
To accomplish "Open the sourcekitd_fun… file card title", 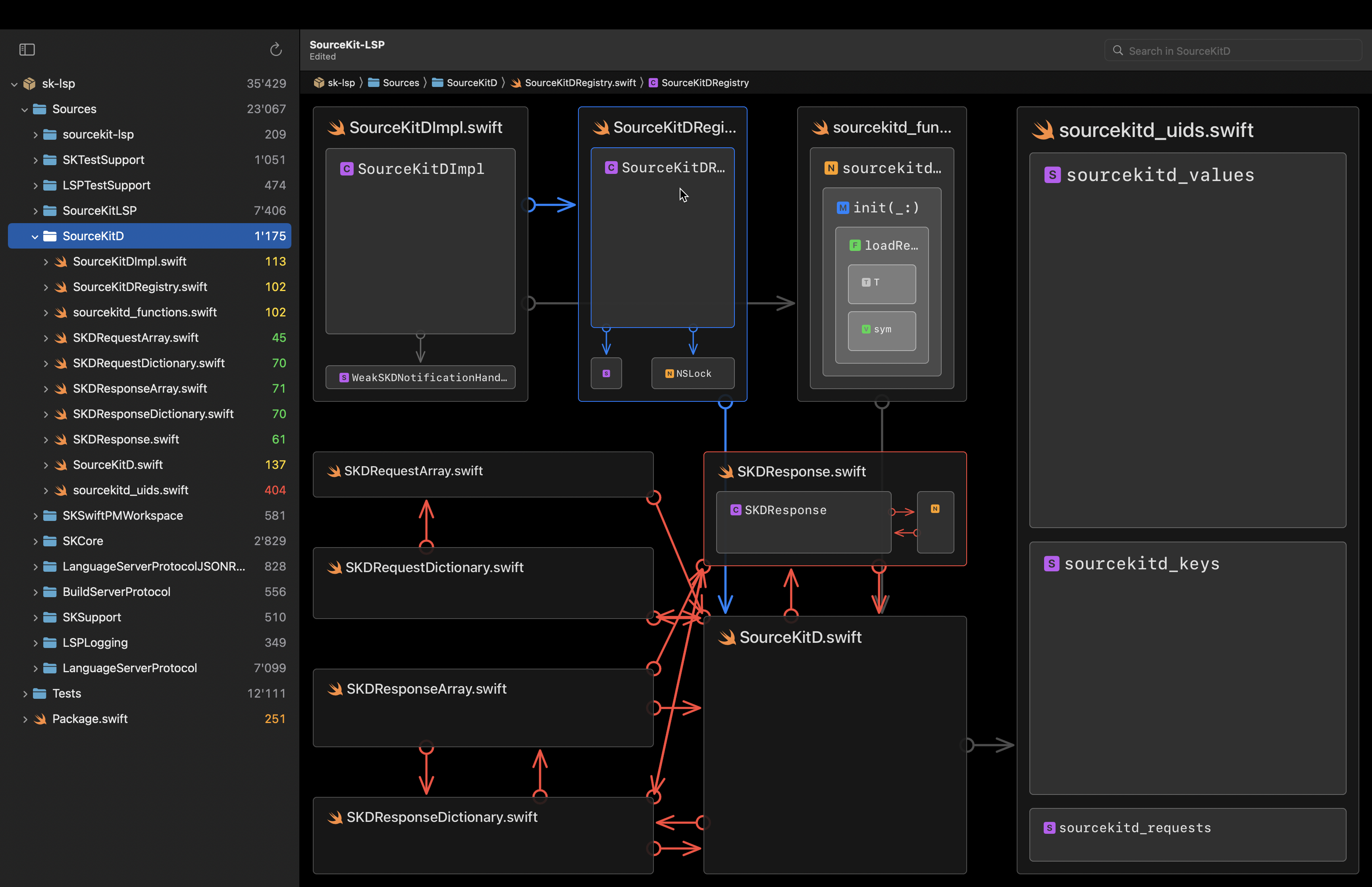I will coord(891,127).
